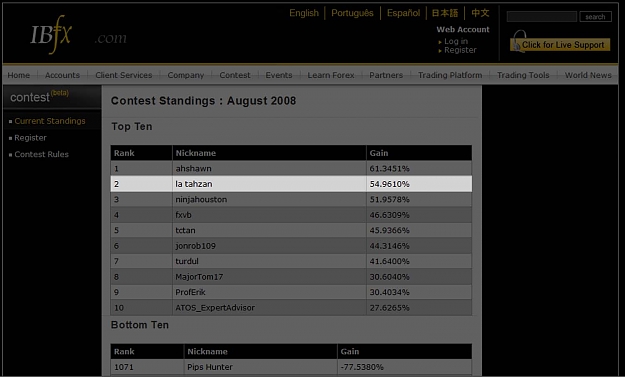Screen dimensions: 625x377
Task: Click the Click for Live Support button
Action: (560, 45)
